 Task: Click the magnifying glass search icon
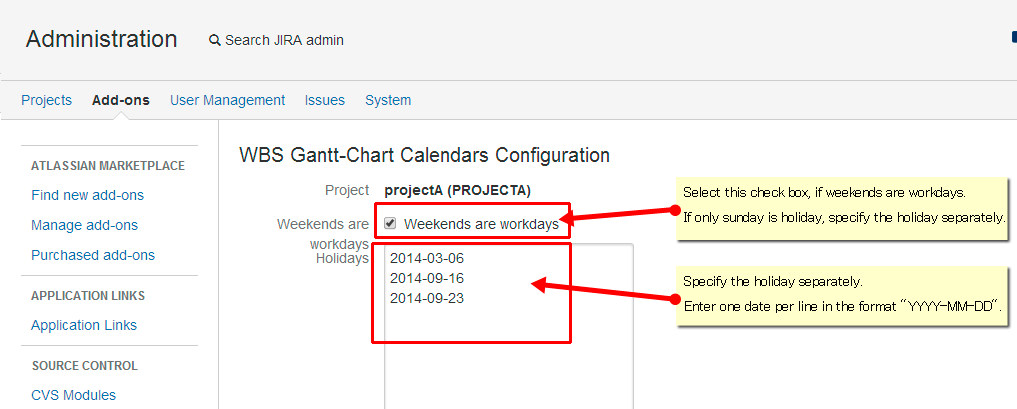(x=214, y=41)
